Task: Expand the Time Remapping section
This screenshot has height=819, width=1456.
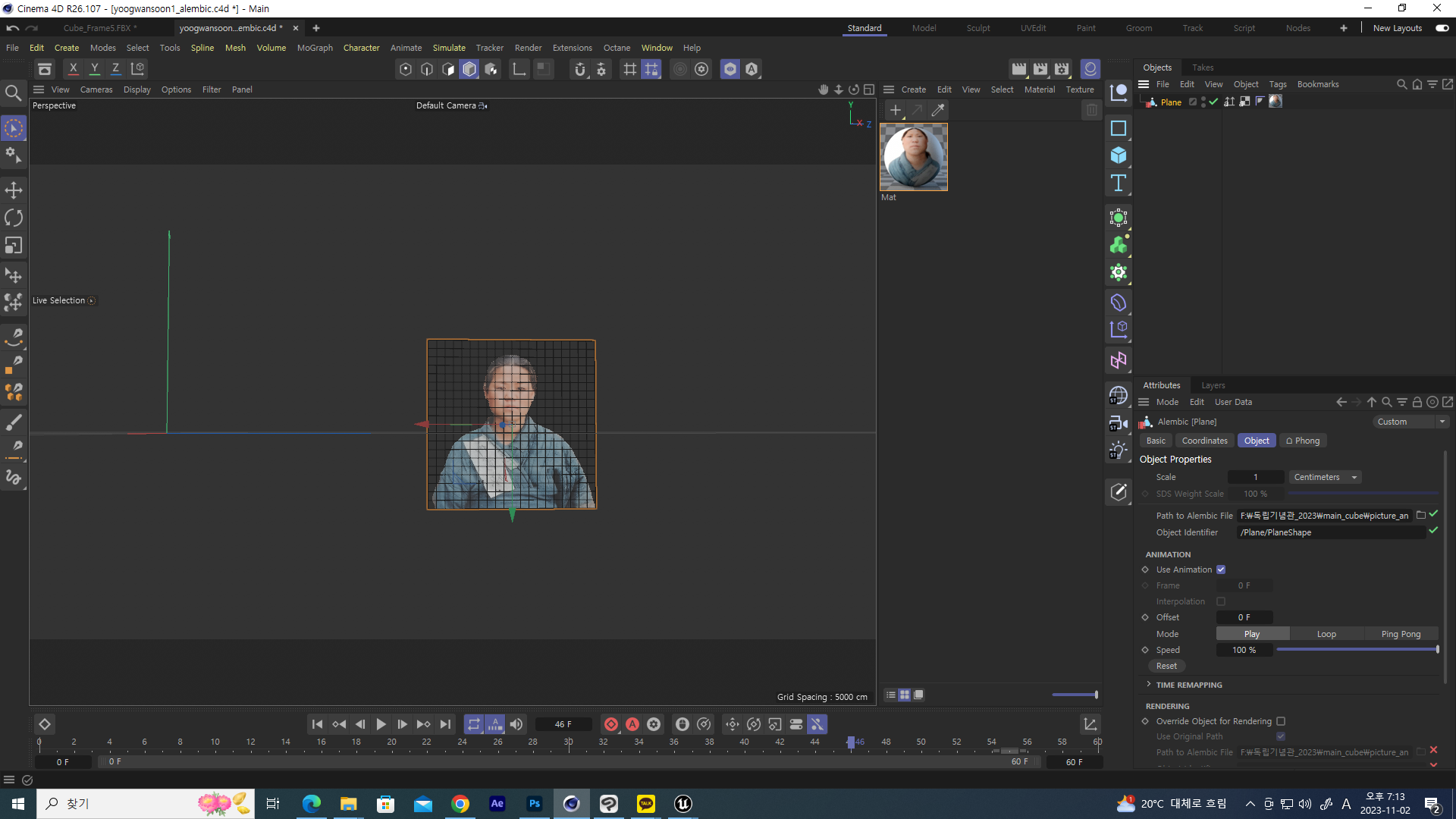Action: (1188, 685)
